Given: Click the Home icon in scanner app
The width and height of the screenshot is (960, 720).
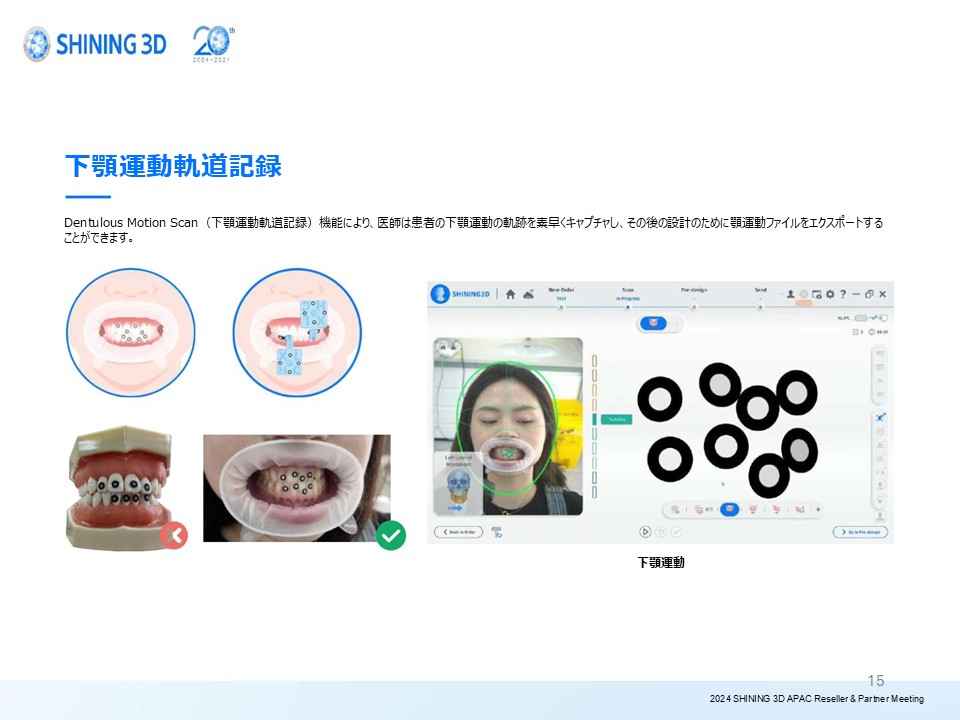Looking at the screenshot, I should [x=511, y=294].
